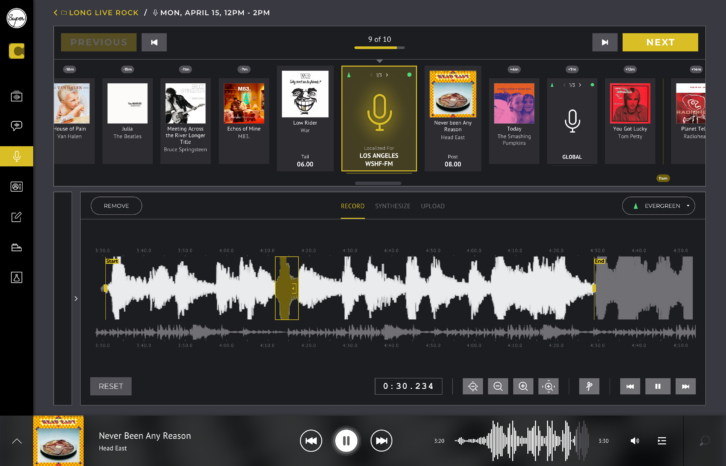The height and width of the screenshot is (466, 726).
Task: Switch to the Record tab
Action: [352, 206]
